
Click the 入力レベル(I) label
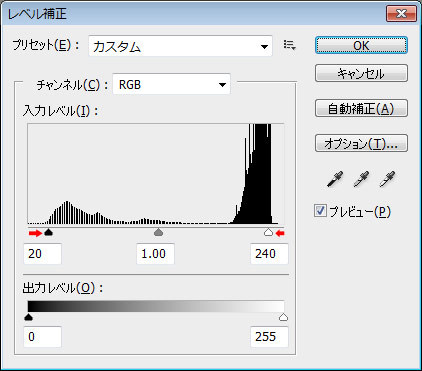tap(60, 111)
